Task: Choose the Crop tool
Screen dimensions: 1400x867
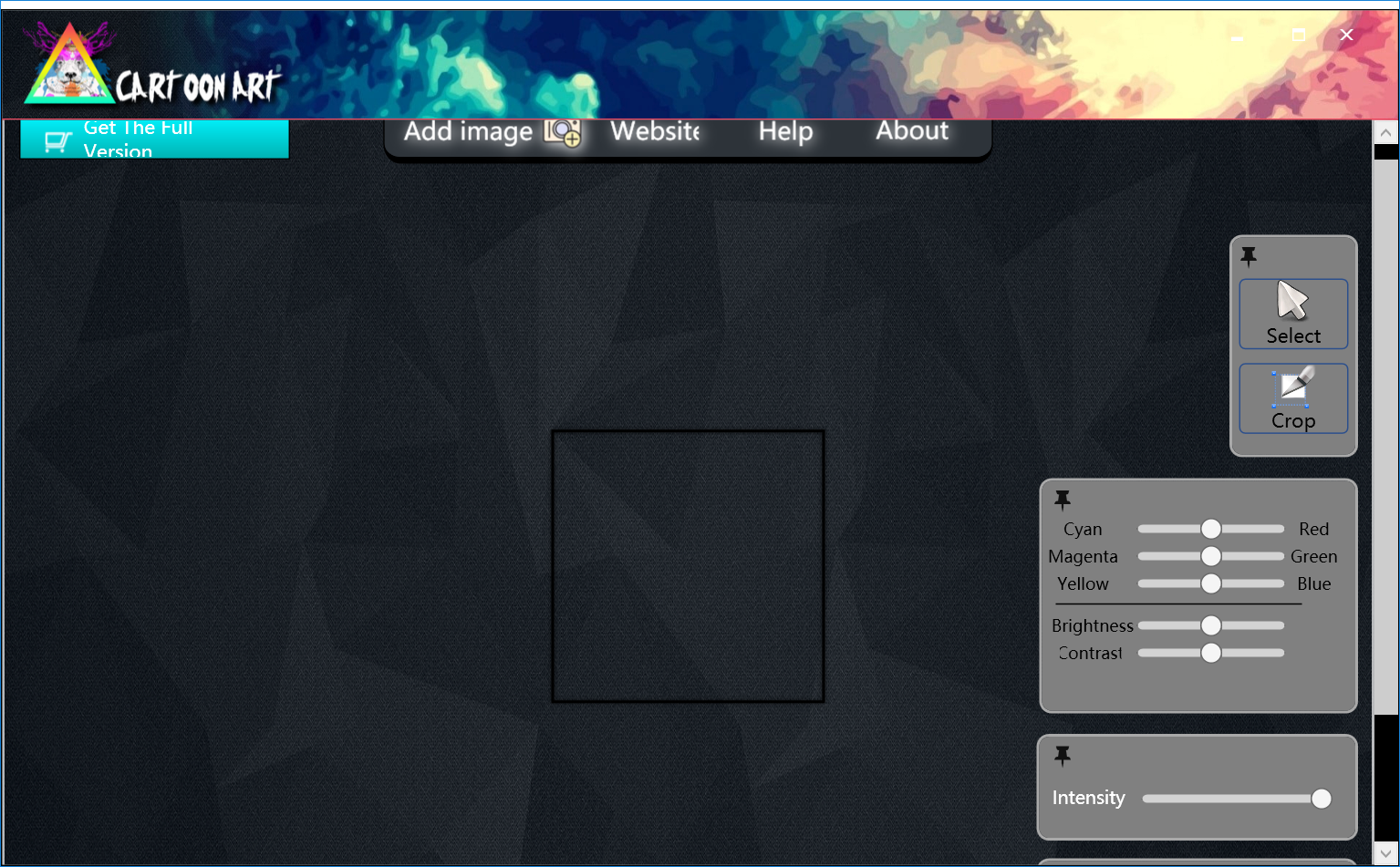Action: pos(1293,398)
